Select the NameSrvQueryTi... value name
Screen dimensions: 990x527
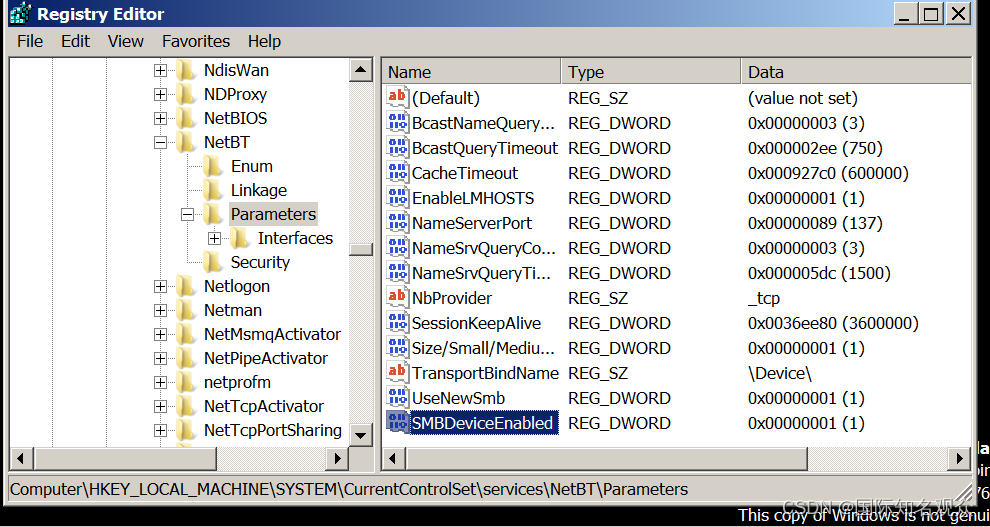(483, 273)
